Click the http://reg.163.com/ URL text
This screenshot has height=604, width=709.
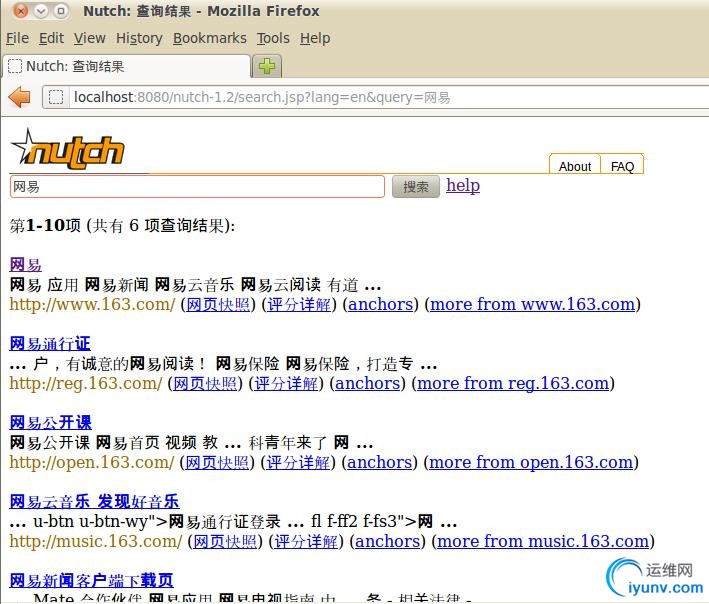[x=86, y=384]
